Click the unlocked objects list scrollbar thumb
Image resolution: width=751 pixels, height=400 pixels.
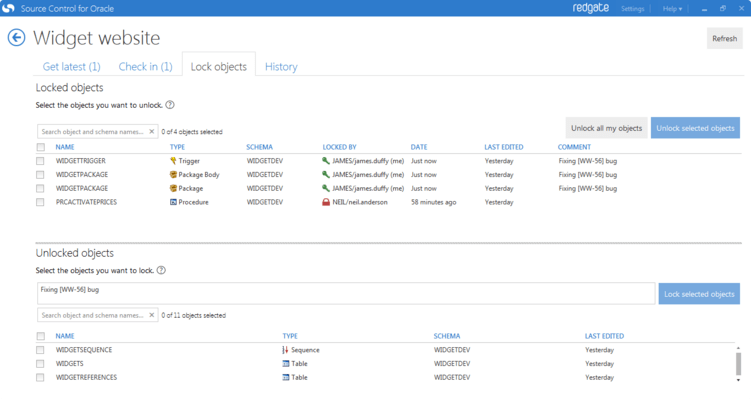(738, 364)
